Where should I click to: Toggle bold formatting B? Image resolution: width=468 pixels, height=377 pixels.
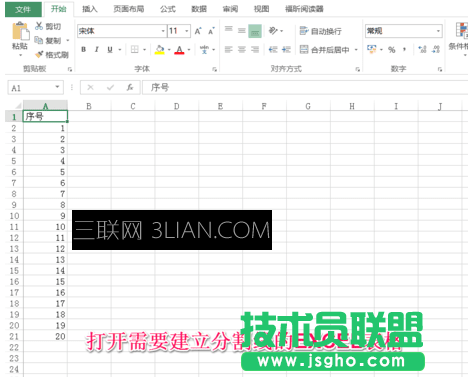[x=84, y=50]
